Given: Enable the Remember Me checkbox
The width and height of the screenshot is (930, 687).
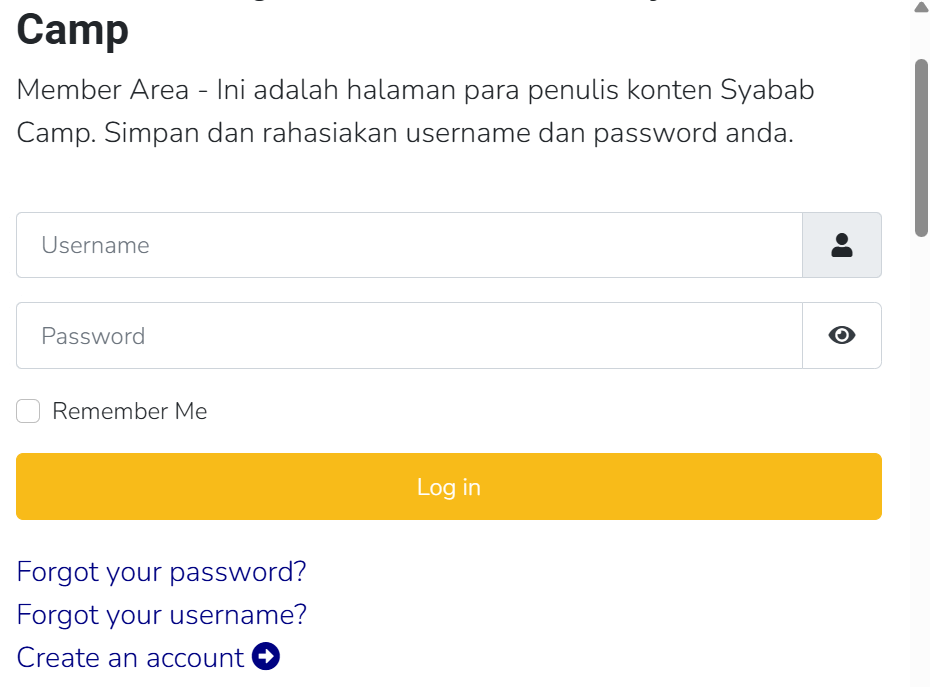Looking at the screenshot, I should (28, 411).
